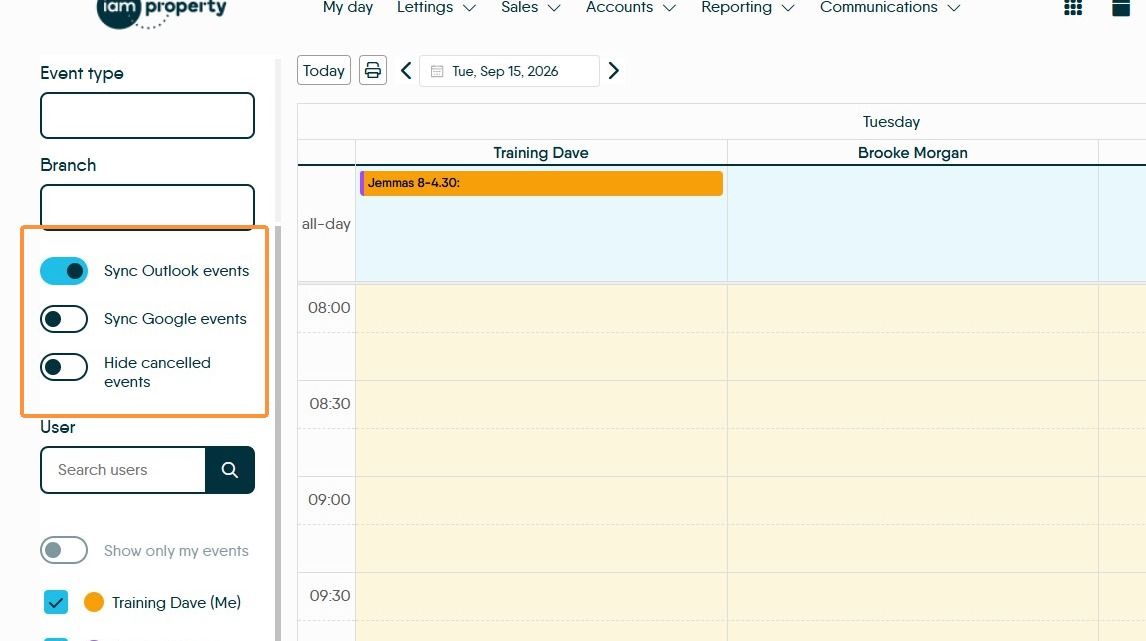Disable Sync Outlook events toggle
Image resolution: width=1146 pixels, height=641 pixels.
[x=64, y=271]
